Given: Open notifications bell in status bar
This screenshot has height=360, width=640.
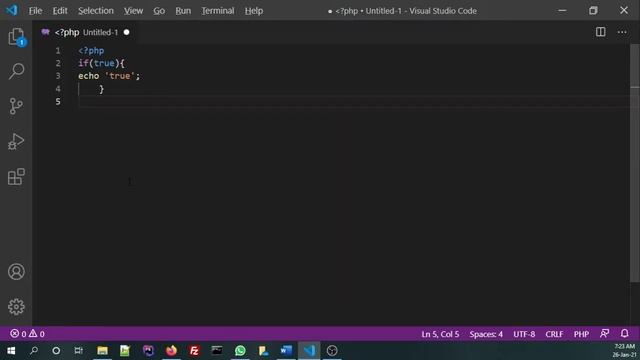Looking at the screenshot, I should (x=624, y=333).
